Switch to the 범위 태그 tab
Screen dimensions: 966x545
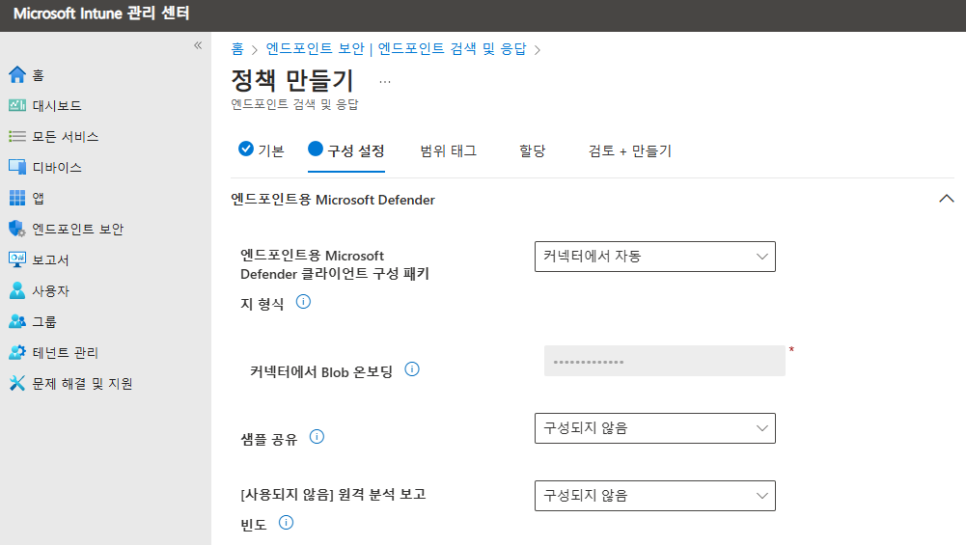(448, 151)
